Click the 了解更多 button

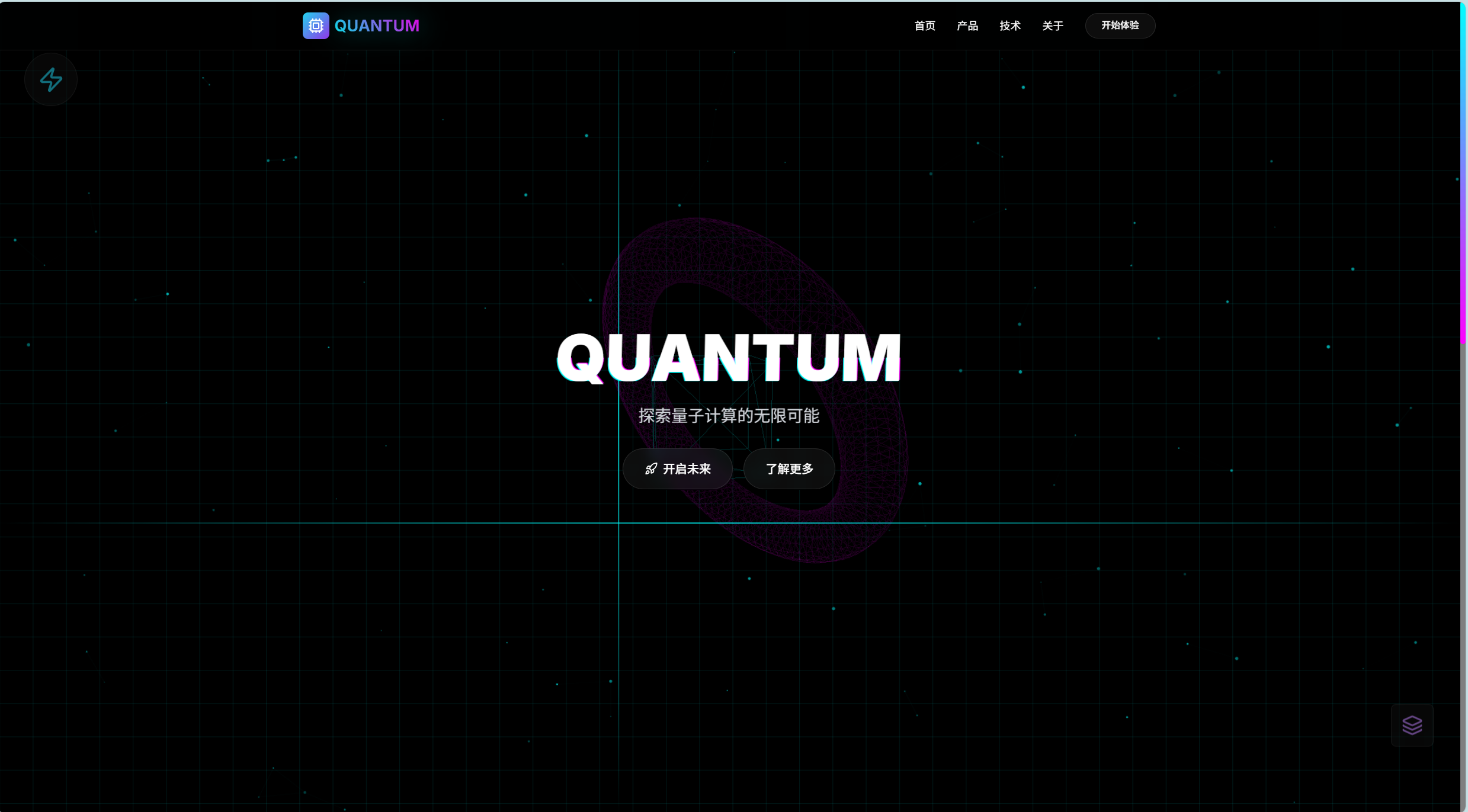click(x=789, y=469)
